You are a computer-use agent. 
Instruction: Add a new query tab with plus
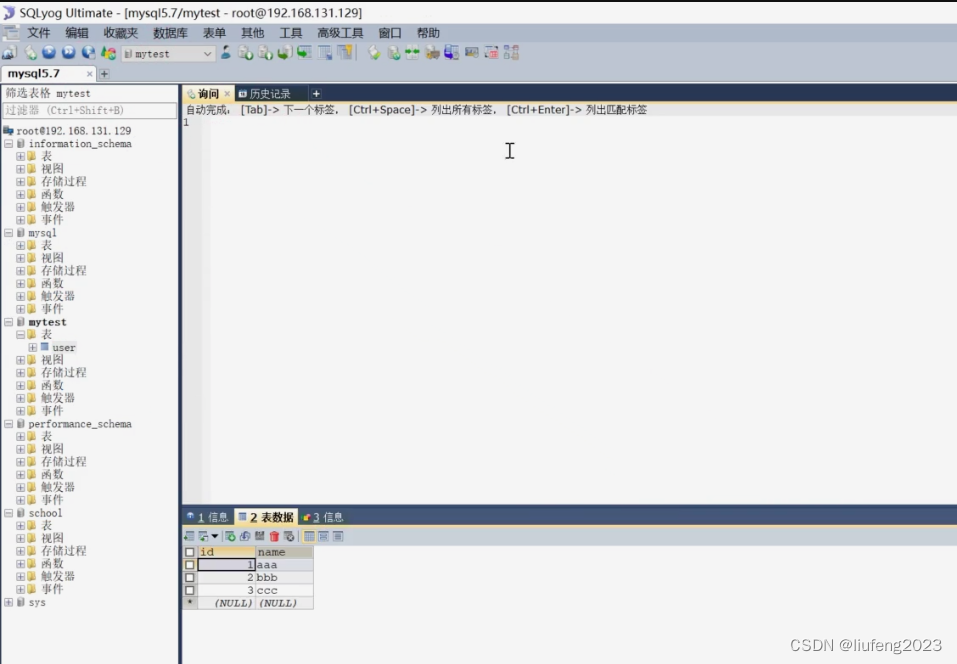(x=316, y=94)
